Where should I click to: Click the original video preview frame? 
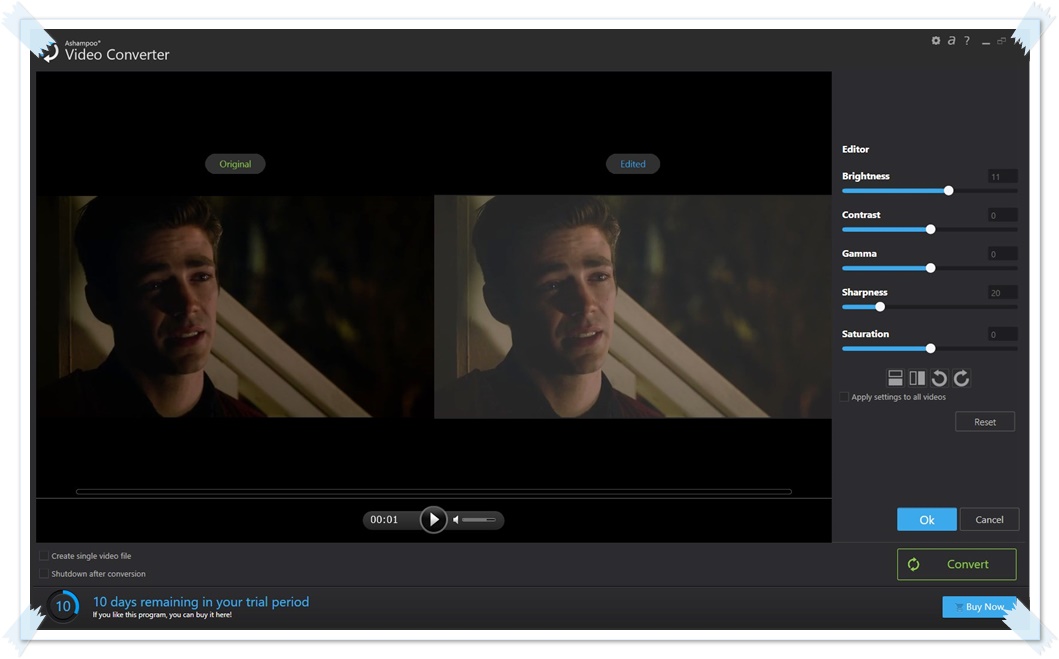click(x=235, y=307)
